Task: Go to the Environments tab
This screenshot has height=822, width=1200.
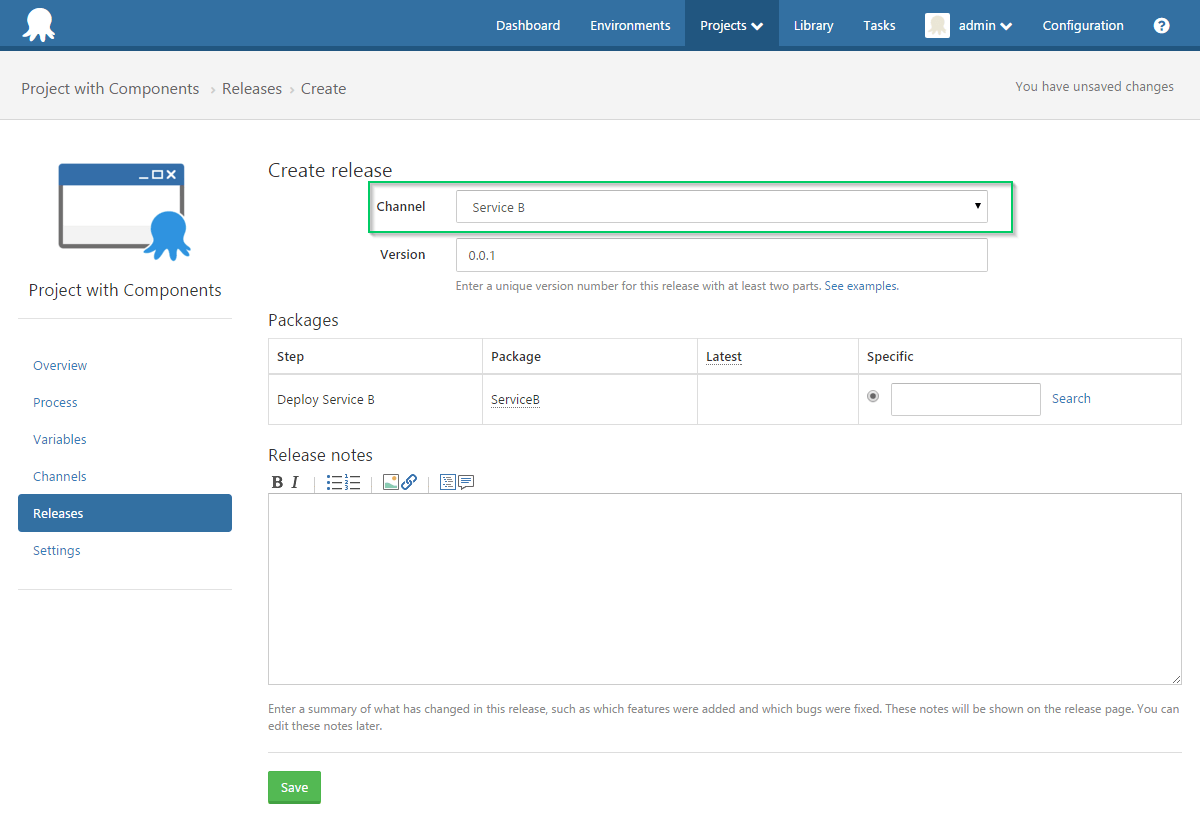Action: pyautogui.click(x=630, y=26)
